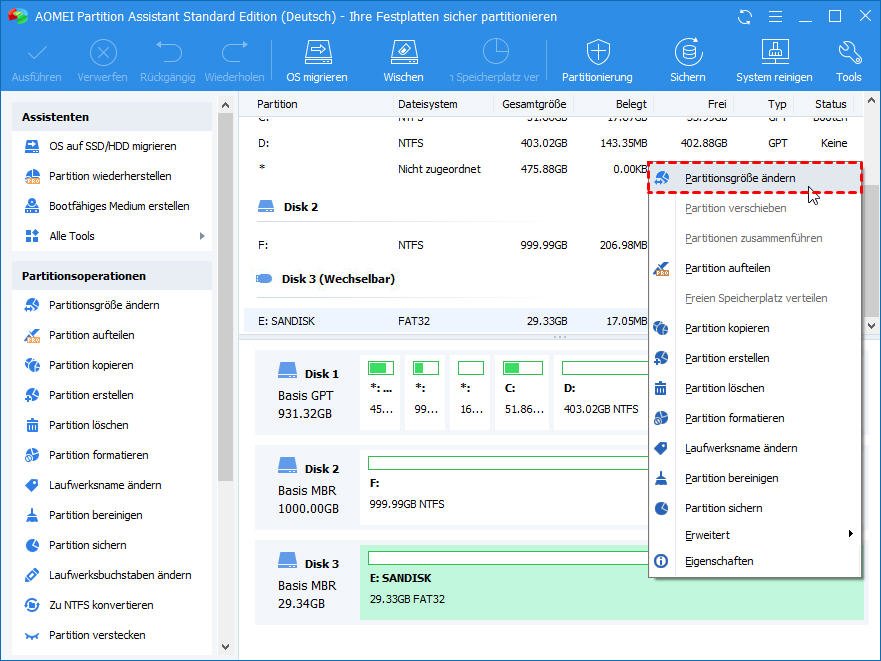Screen dimensions: 881x661
Task: Launch System reinigen from toolbar
Action: [x=774, y=60]
